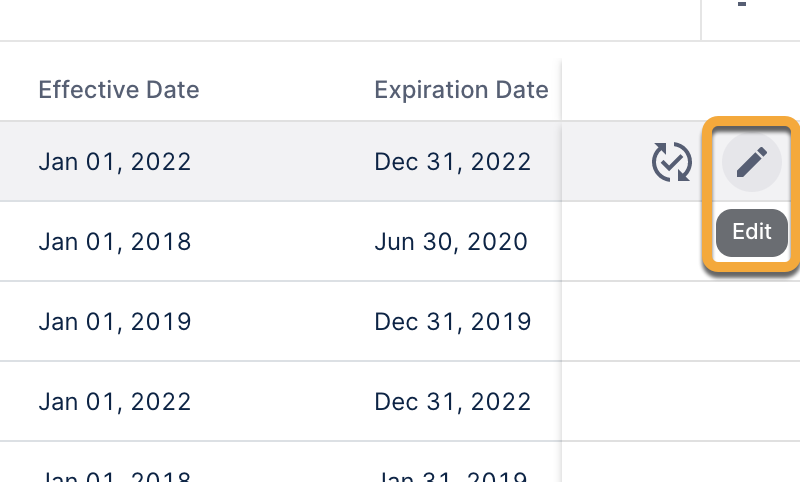The width and height of the screenshot is (800, 482).
Task: Click the Jan 01, 2019 effective date
Action: point(115,322)
